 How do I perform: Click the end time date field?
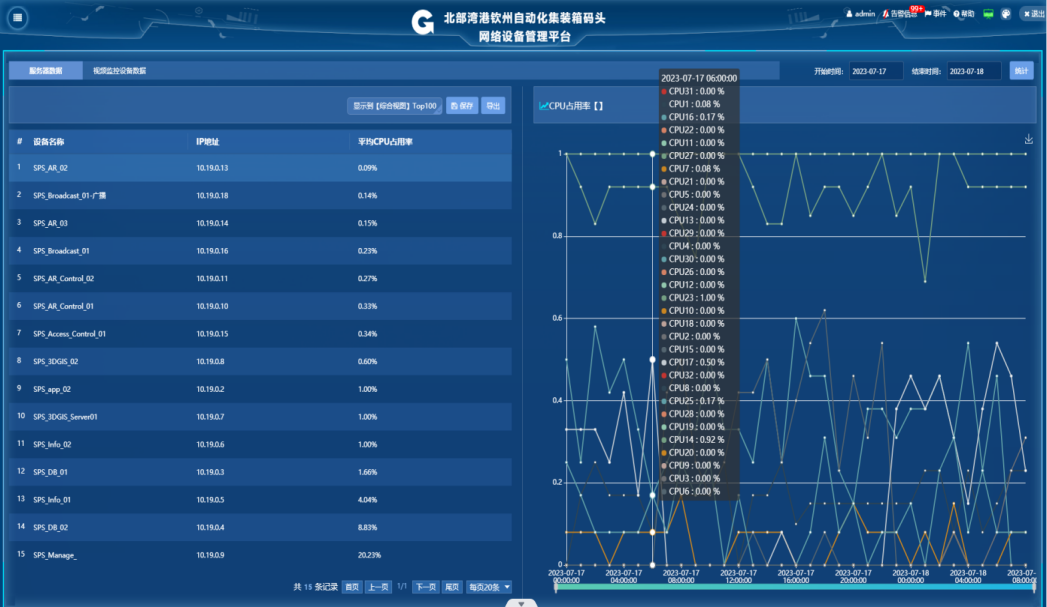973,71
